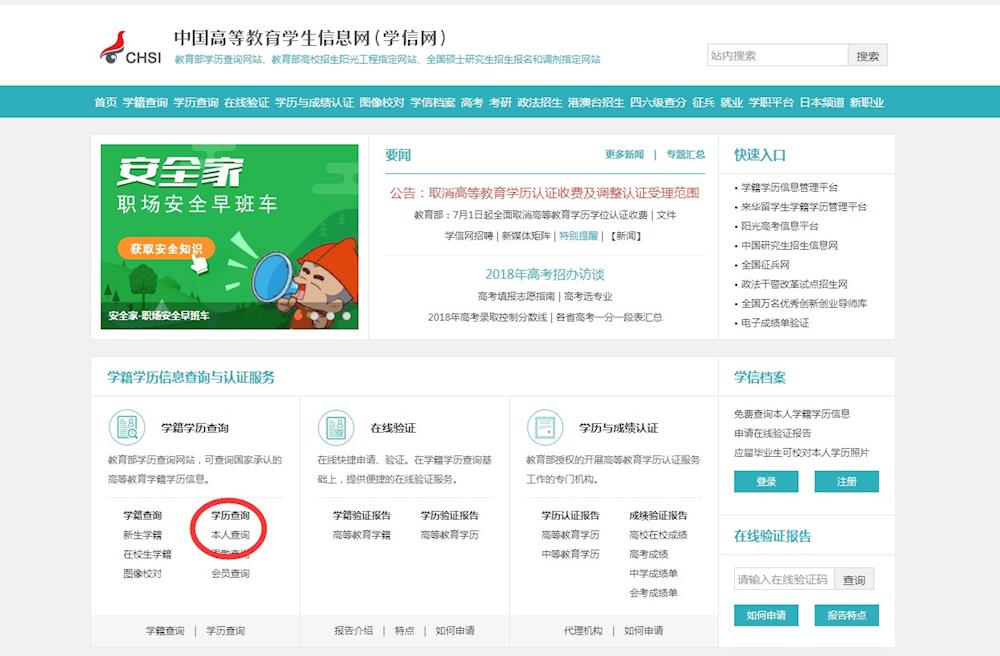The image size is (1000, 656).
Task: Open the 高校在校成绩 link
Action: click(x=658, y=535)
